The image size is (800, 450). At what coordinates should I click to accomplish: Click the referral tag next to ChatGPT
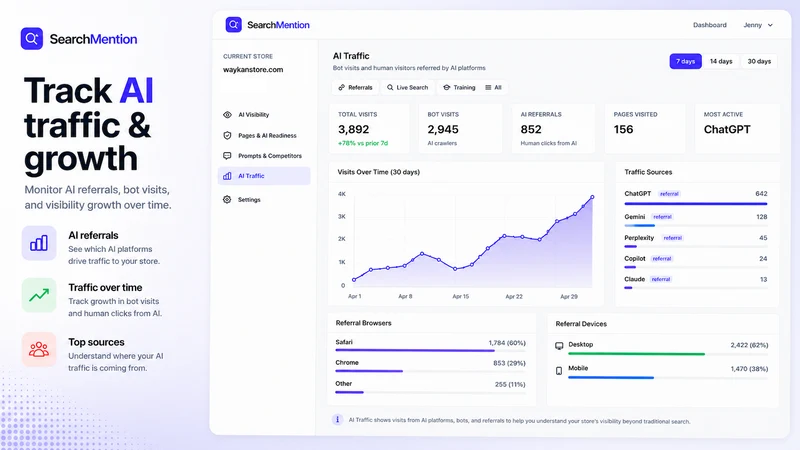[x=669, y=194]
